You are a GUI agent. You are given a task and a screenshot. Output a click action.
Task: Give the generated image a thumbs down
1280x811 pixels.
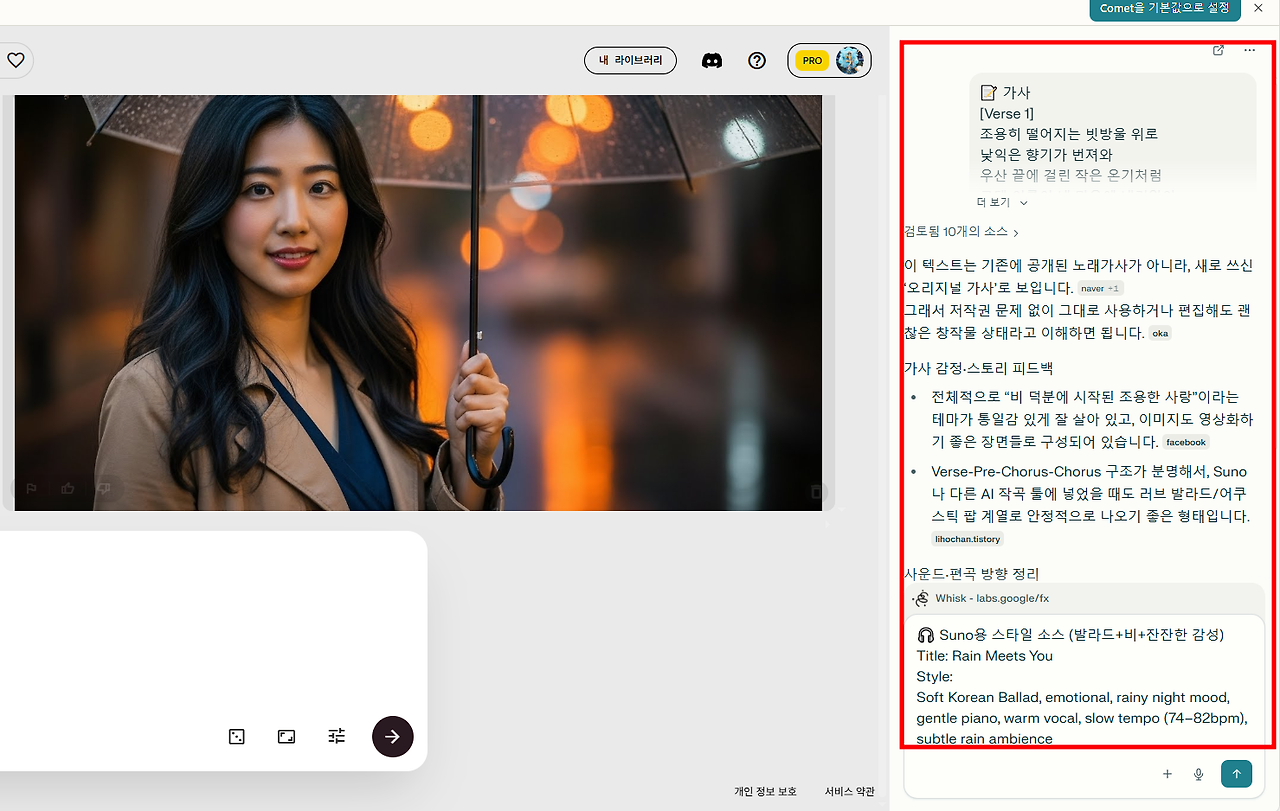click(104, 489)
